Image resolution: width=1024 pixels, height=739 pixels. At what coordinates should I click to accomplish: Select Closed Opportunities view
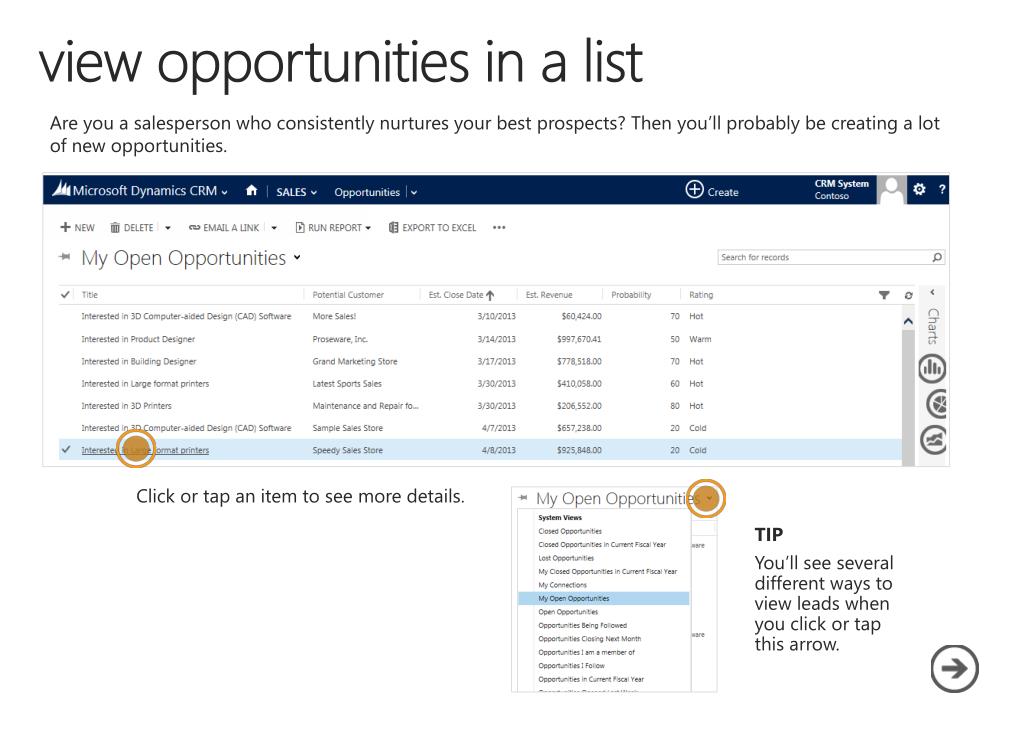click(x=570, y=531)
